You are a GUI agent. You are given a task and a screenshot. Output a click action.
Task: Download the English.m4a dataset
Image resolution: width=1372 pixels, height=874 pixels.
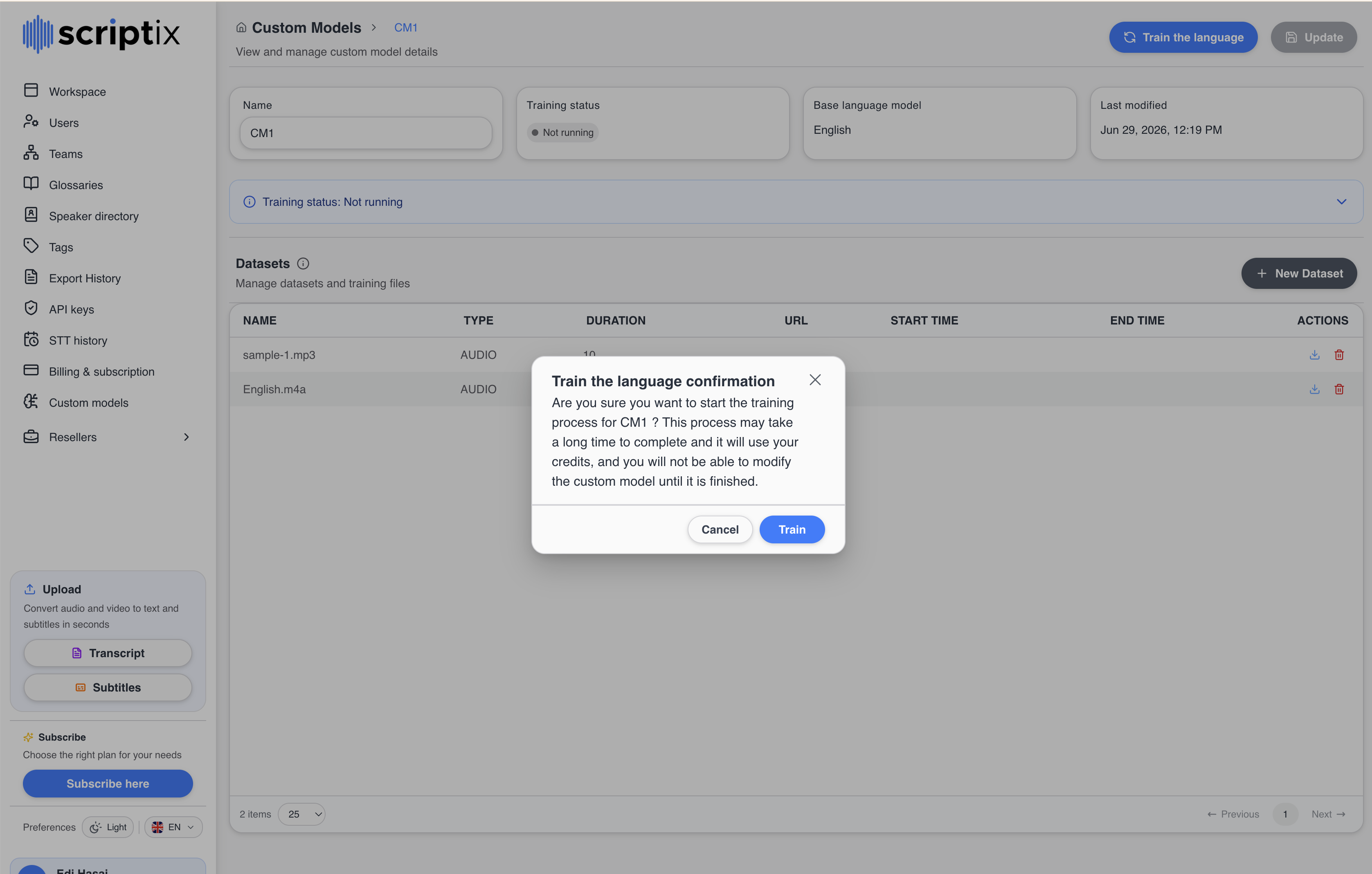pos(1314,389)
